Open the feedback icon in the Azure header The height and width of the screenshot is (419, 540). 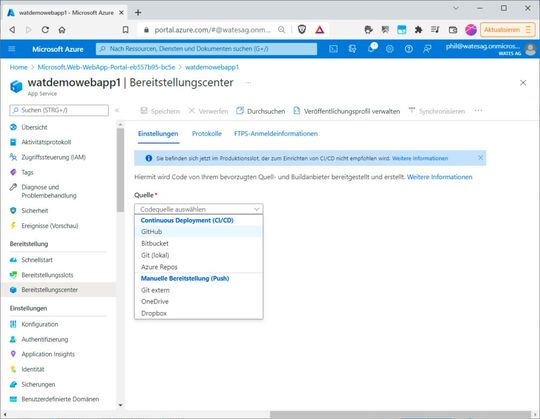coord(427,49)
